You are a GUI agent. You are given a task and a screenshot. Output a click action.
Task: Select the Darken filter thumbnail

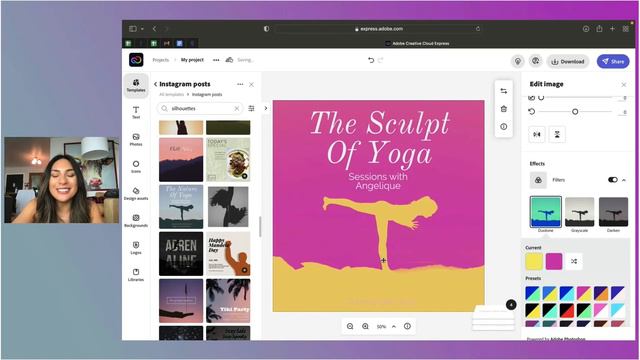coord(613,211)
